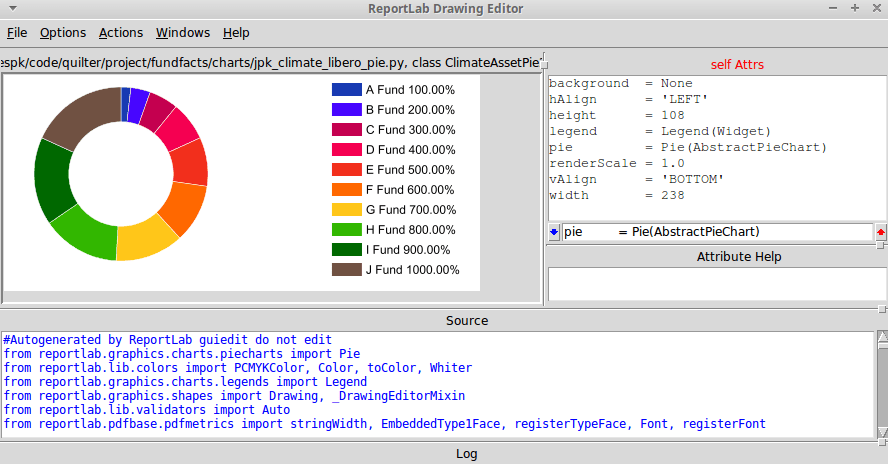Click the dark green slice of the donut chart

(x=51, y=179)
